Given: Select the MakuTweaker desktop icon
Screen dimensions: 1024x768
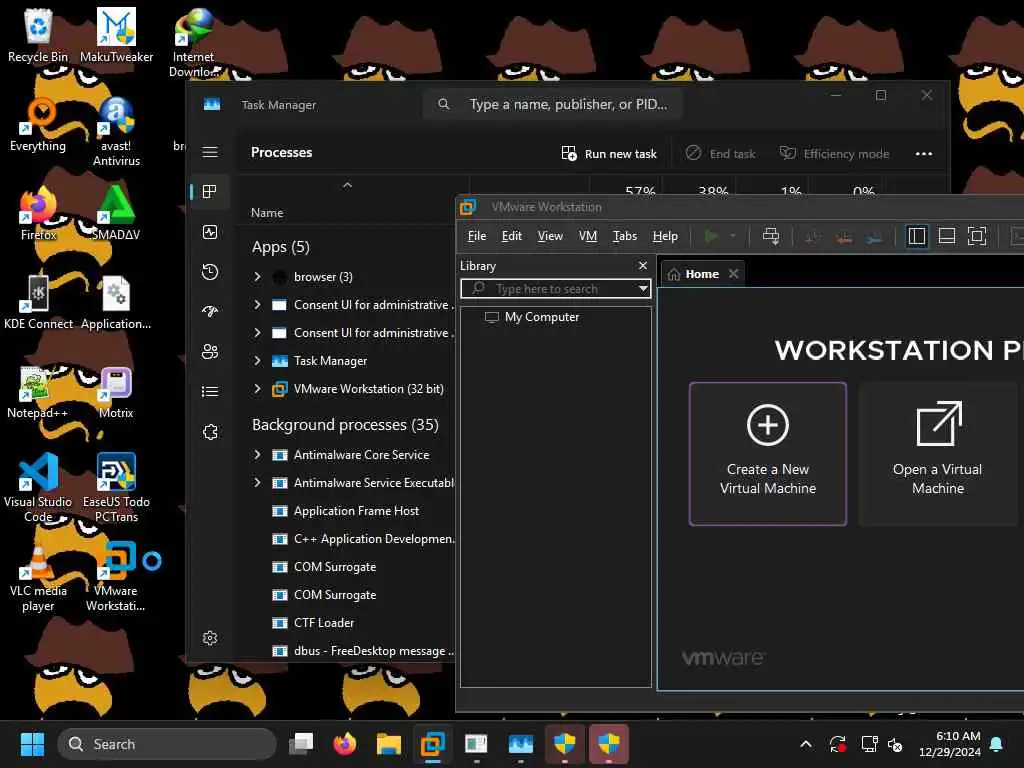Looking at the screenshot, I should (116, 36).
